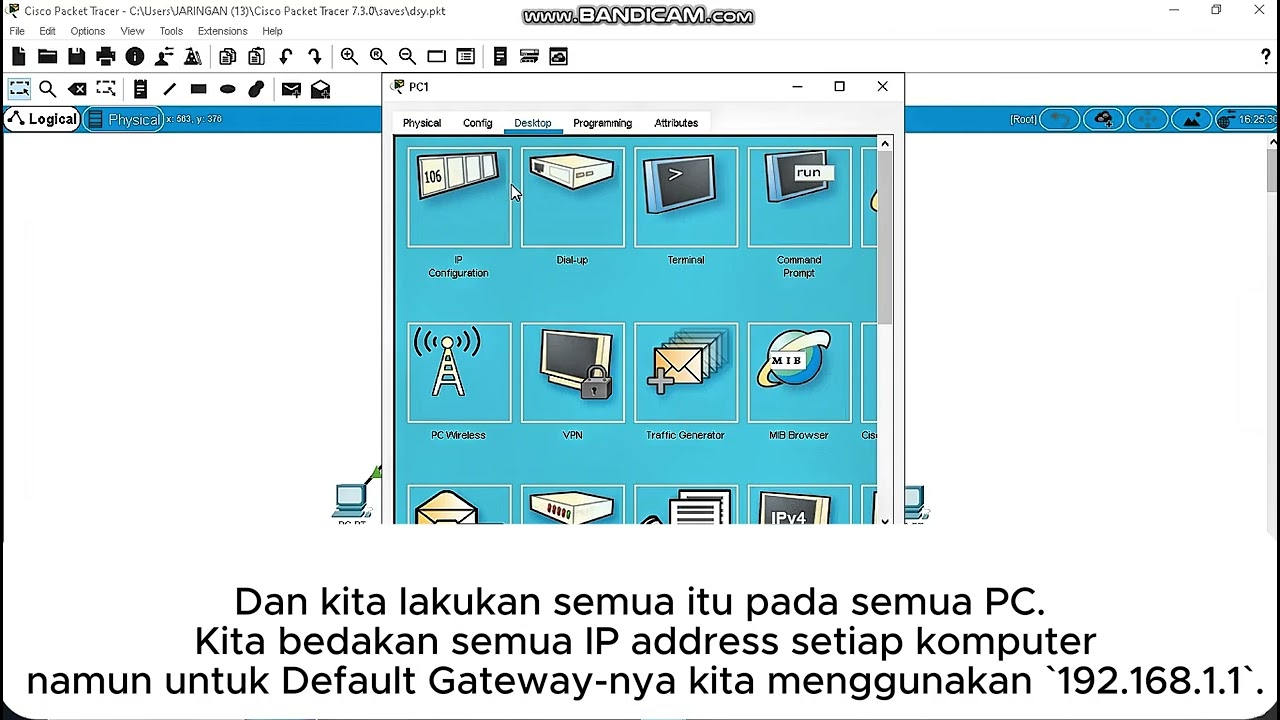Choose the Select tool with the dashed rectangle
This screenshot has height=720, width=1280.
tap(19, 89)
